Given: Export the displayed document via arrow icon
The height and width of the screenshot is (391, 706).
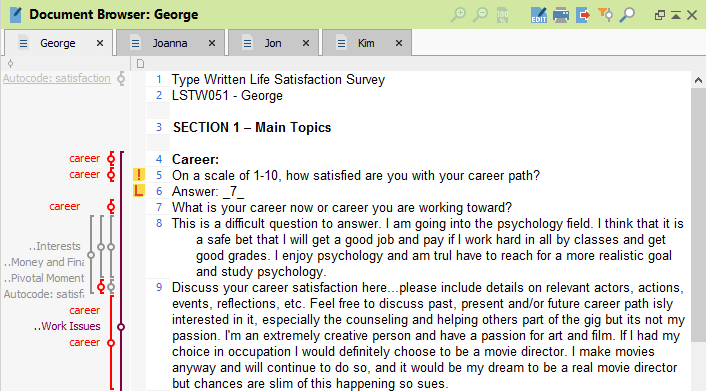Looking at the screenshot, I should [x=583, y=15].
